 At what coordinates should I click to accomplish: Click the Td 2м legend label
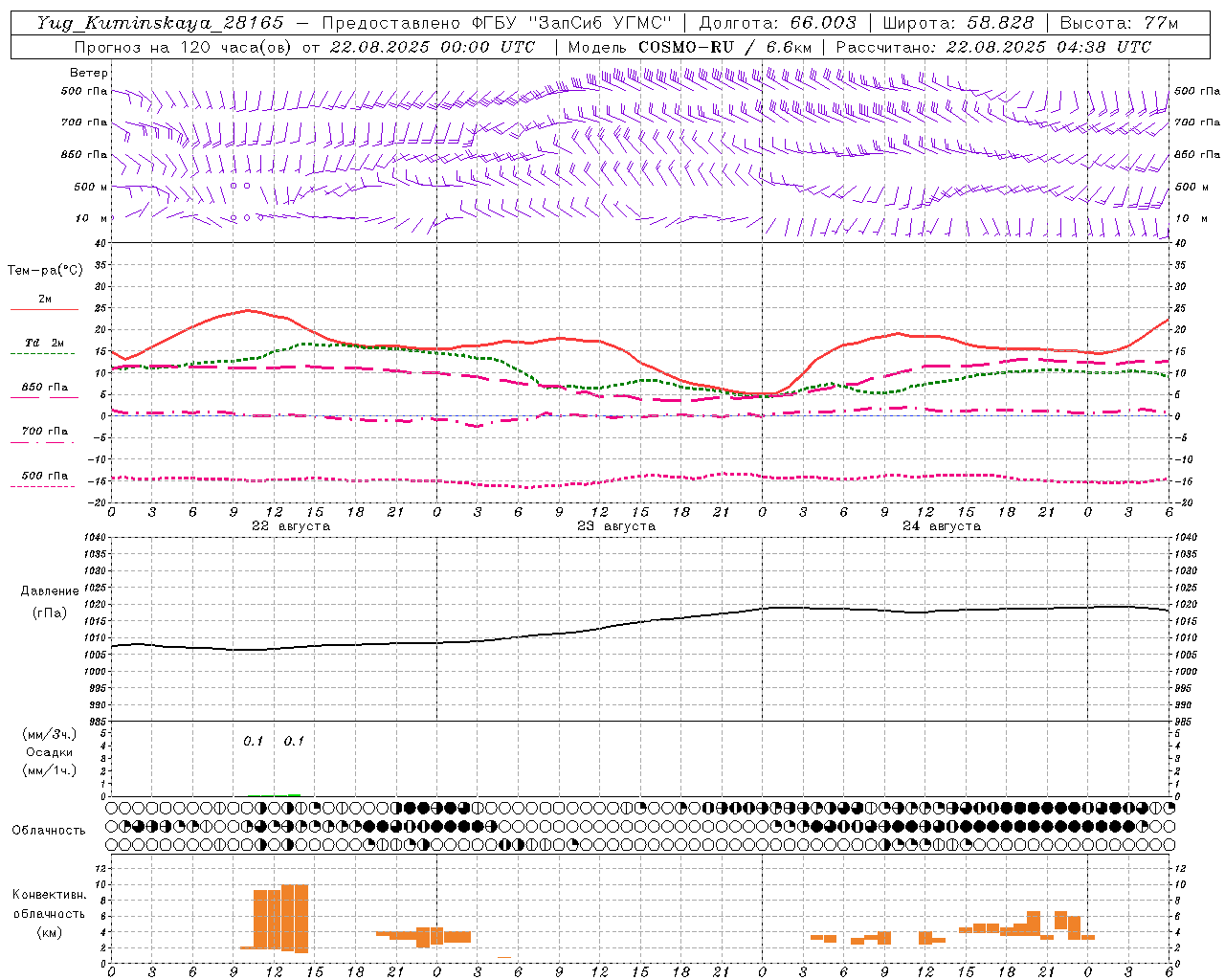point(44,343)
